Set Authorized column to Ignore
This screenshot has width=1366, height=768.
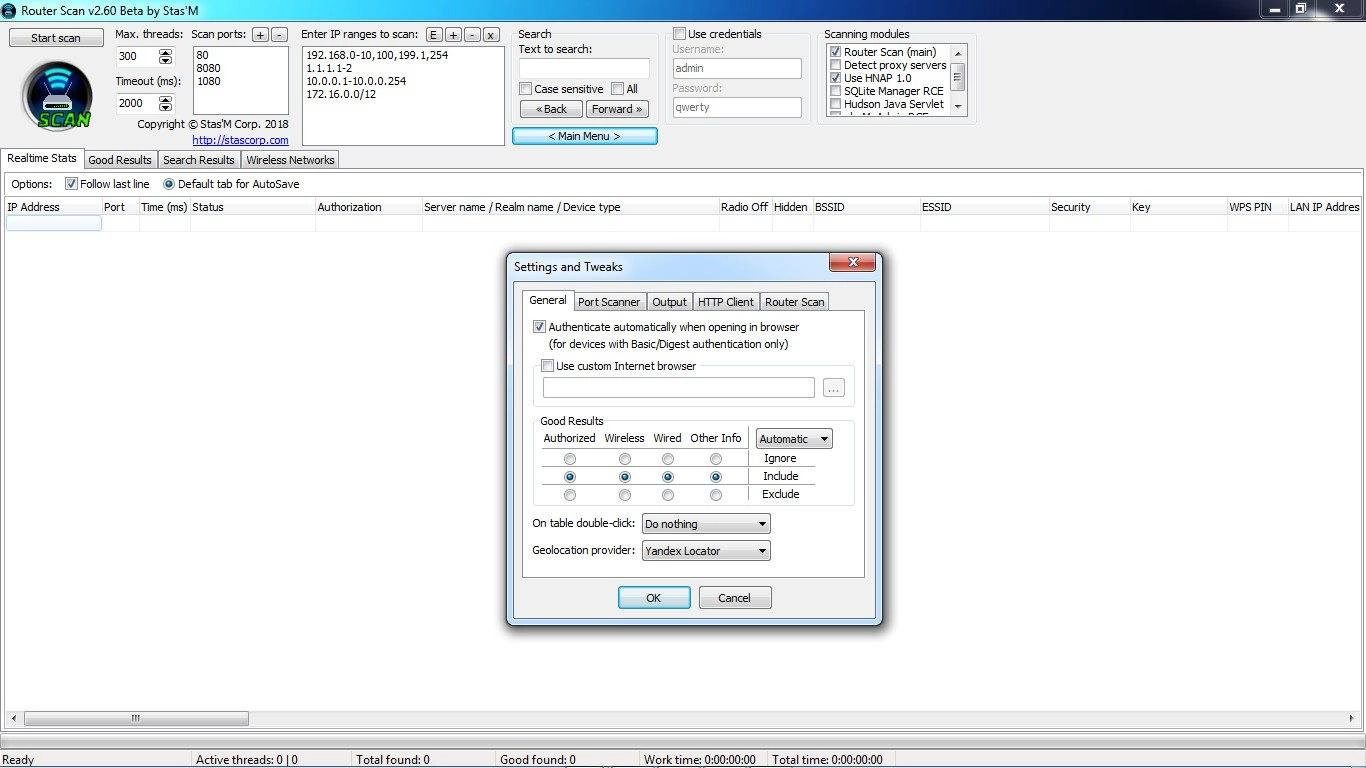[570, 459]
